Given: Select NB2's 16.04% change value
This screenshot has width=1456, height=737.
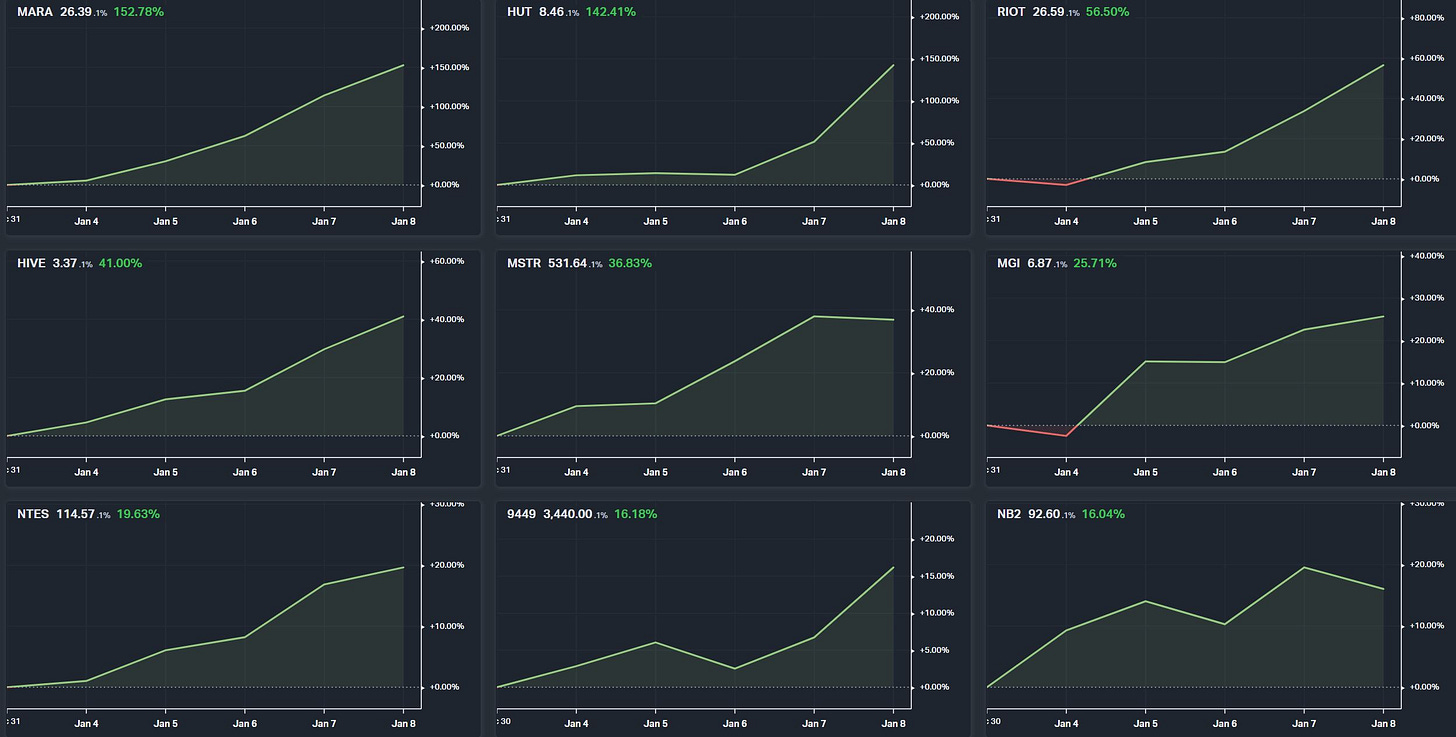Looking at the screenshot, I should coord(1103,514).
